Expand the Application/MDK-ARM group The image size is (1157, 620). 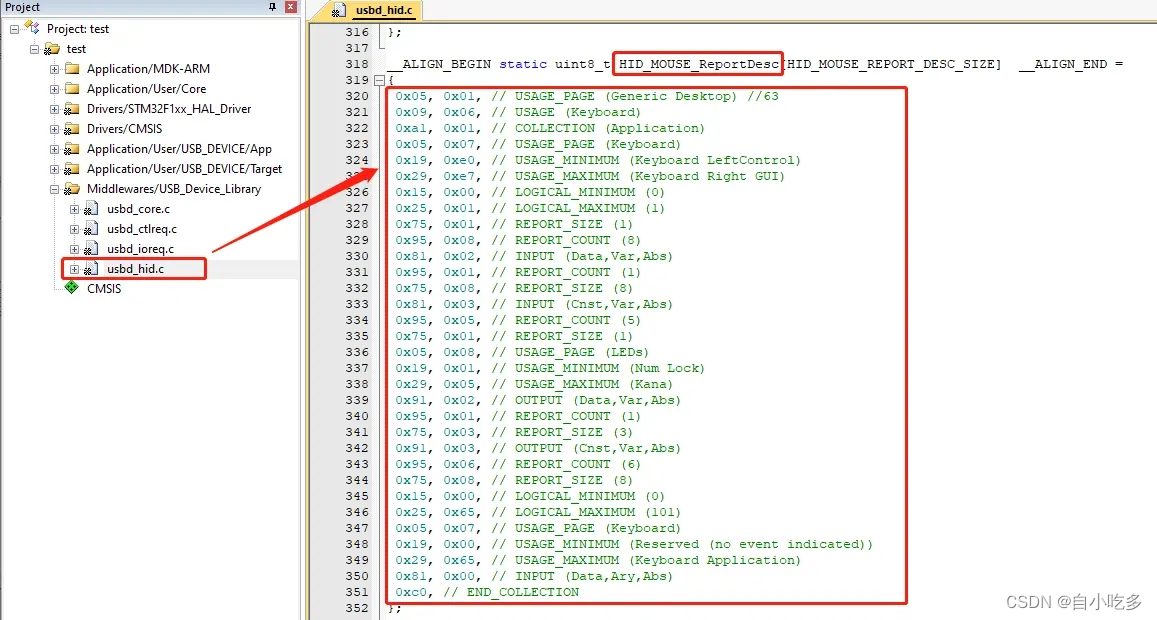click(x=54, y=69)
